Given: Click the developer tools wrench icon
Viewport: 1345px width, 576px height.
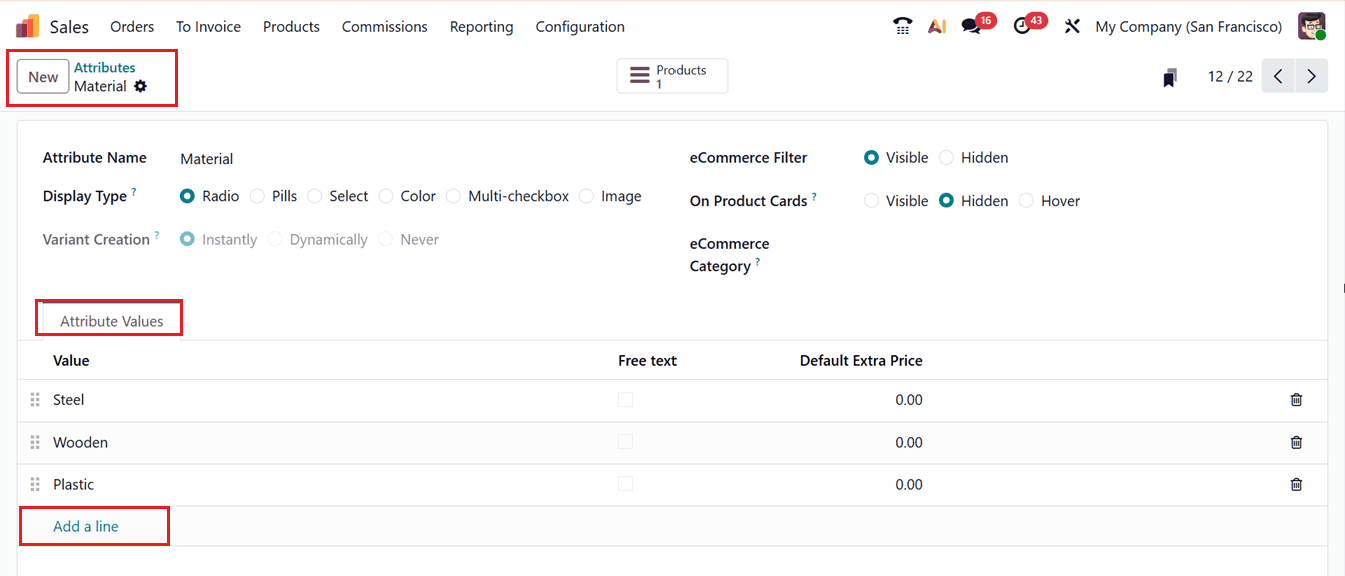Looking at the screenshot, I should point(1071,25).
